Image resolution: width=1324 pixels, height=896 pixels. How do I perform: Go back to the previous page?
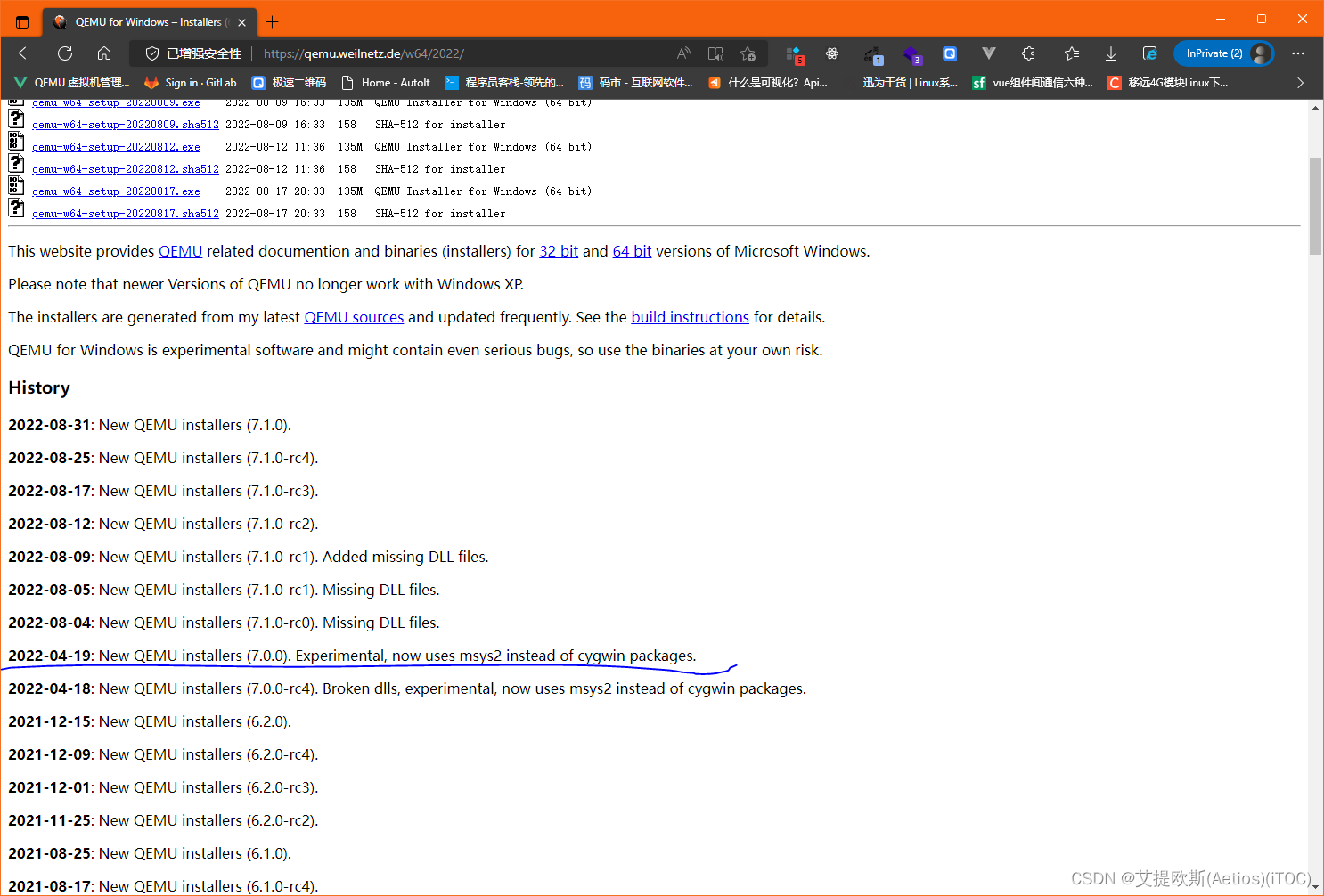[26, 53]
